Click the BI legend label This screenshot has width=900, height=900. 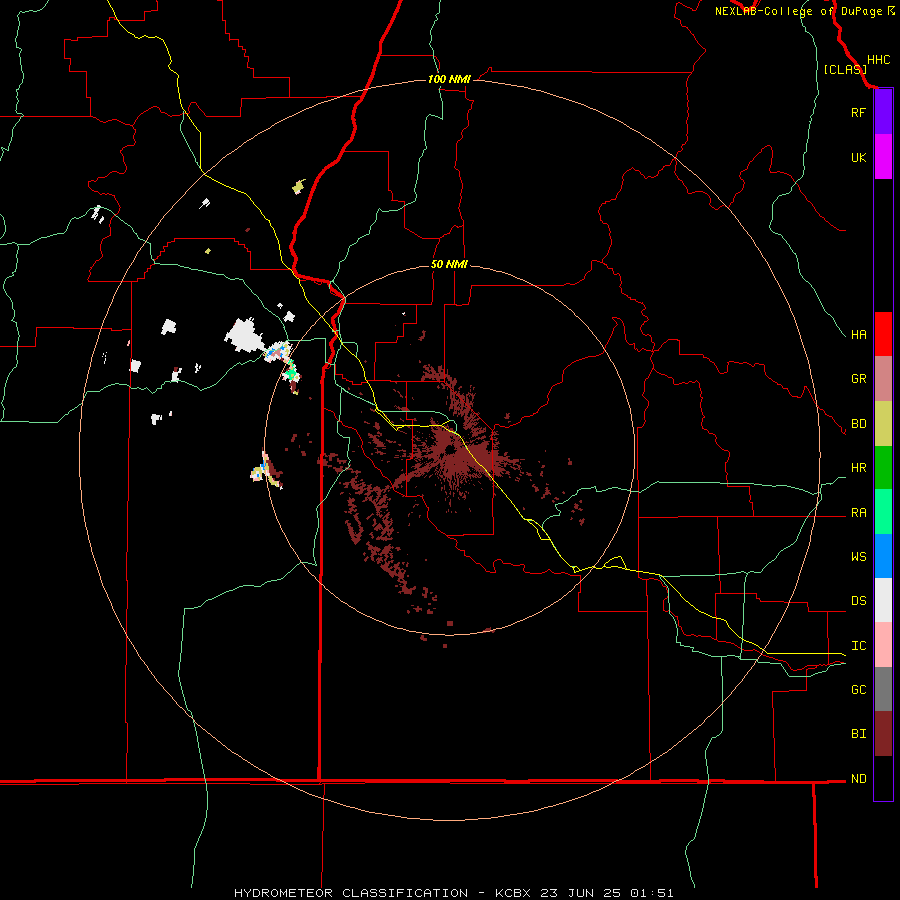coord(858,734)
